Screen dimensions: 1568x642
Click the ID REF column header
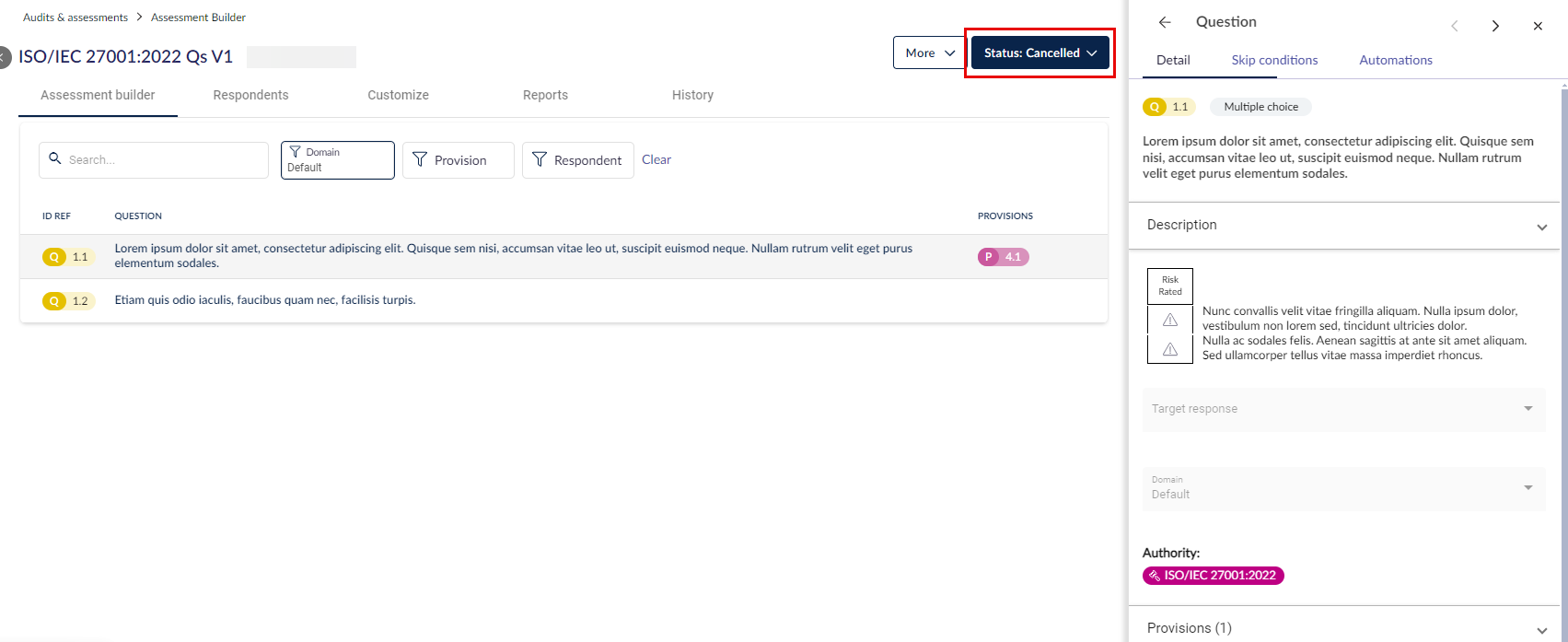tap(56, 216)
